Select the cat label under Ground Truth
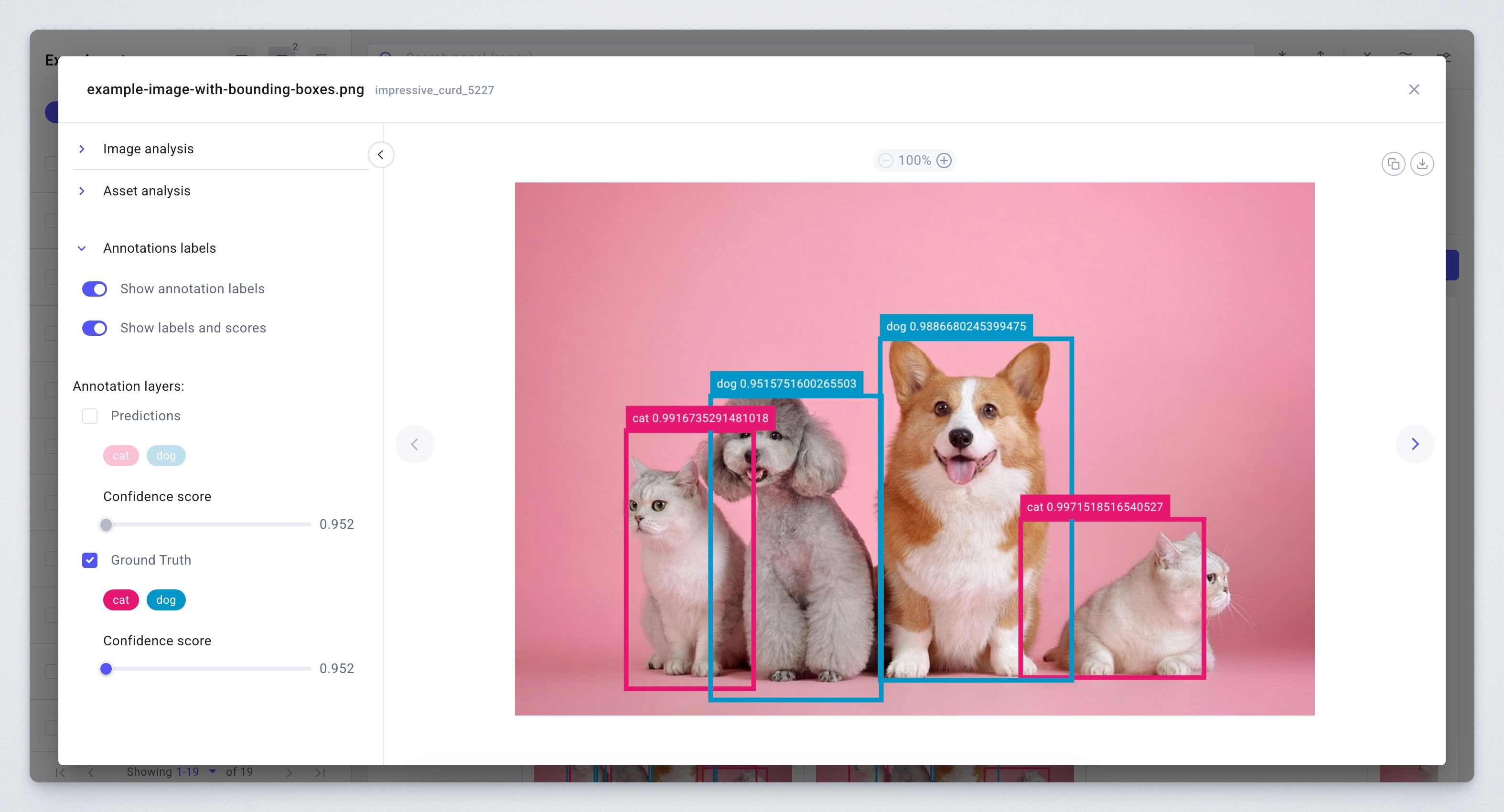This screenshot has height=812, width=1504. (120, 599)
